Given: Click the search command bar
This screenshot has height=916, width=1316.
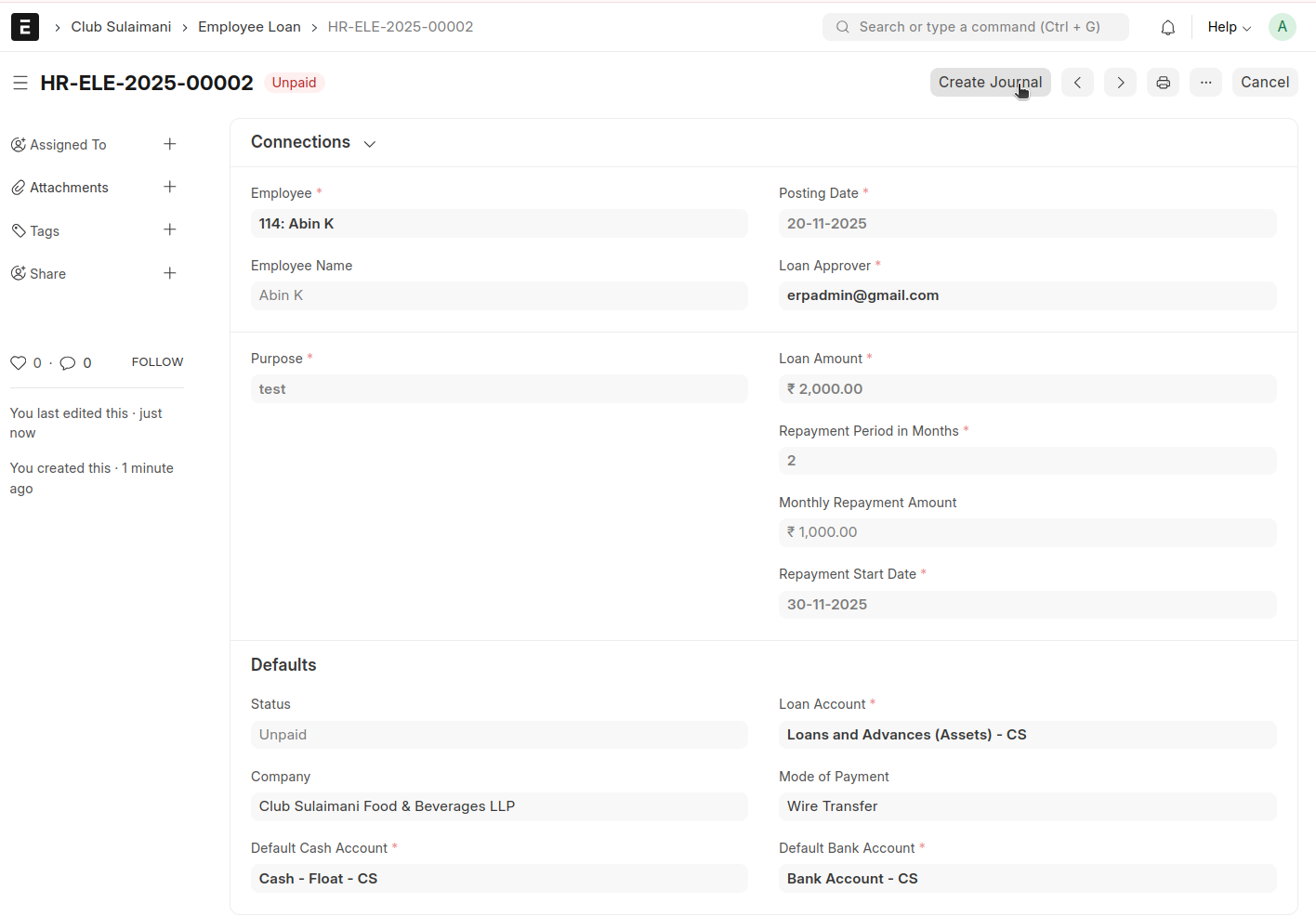Looking at the screenshot, I should pos(975,27).
